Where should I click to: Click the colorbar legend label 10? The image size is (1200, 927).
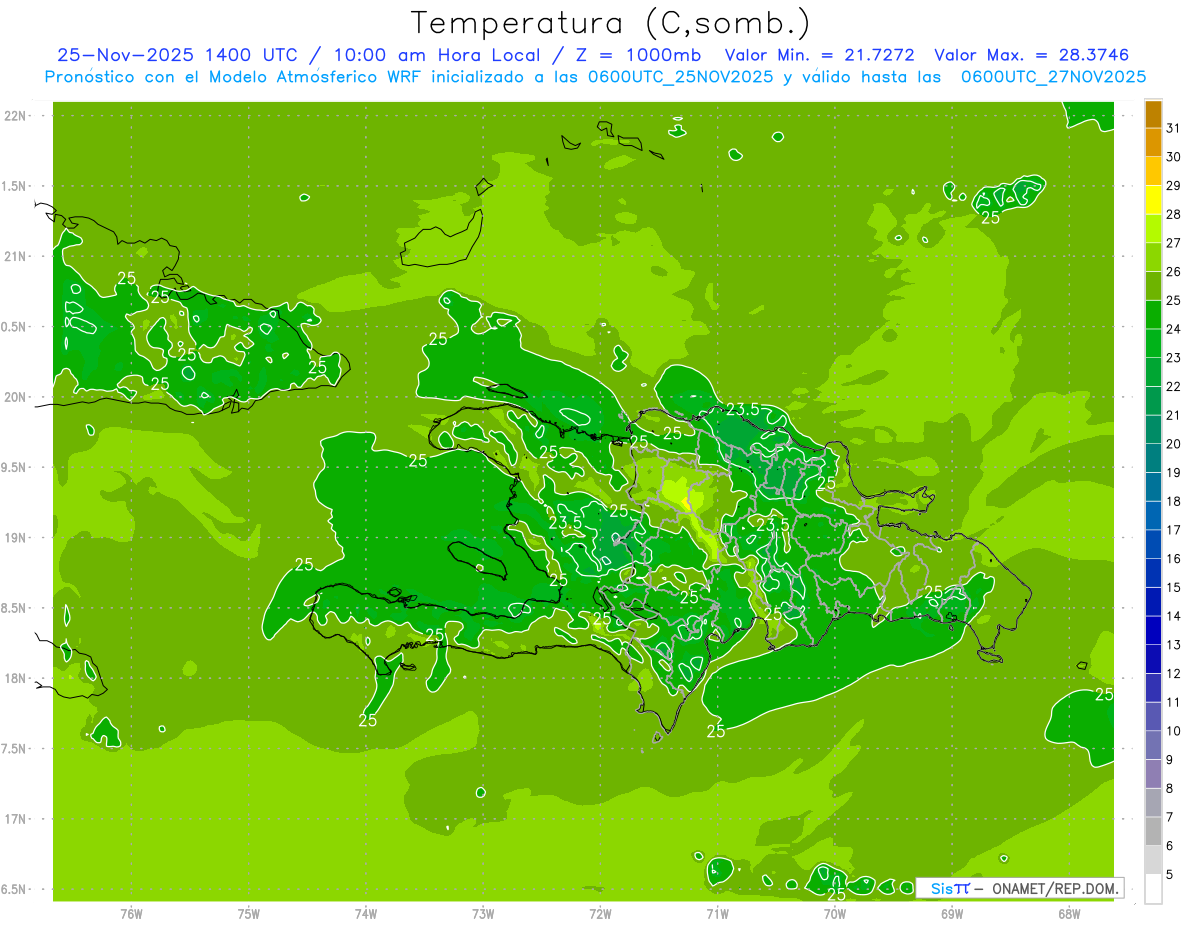coord(1173,731)
